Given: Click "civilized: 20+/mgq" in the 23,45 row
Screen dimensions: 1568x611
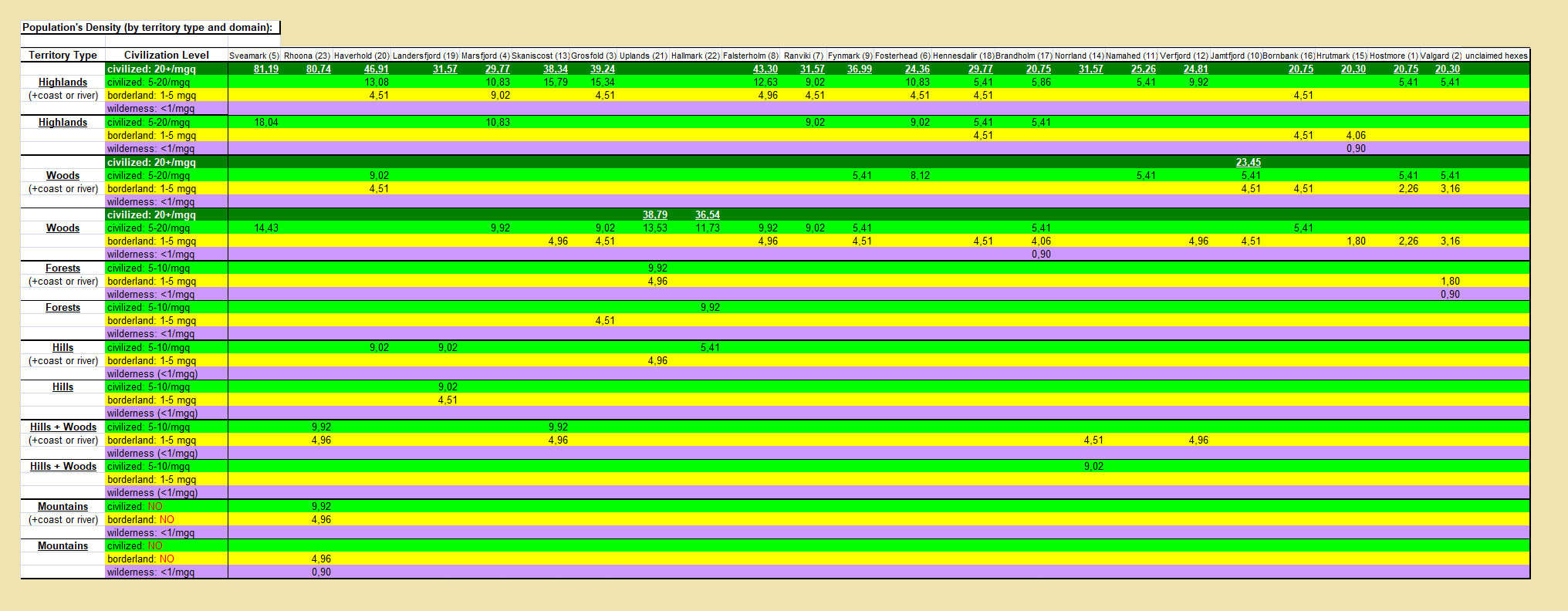Looking at the screenshot, I should 151,162.
